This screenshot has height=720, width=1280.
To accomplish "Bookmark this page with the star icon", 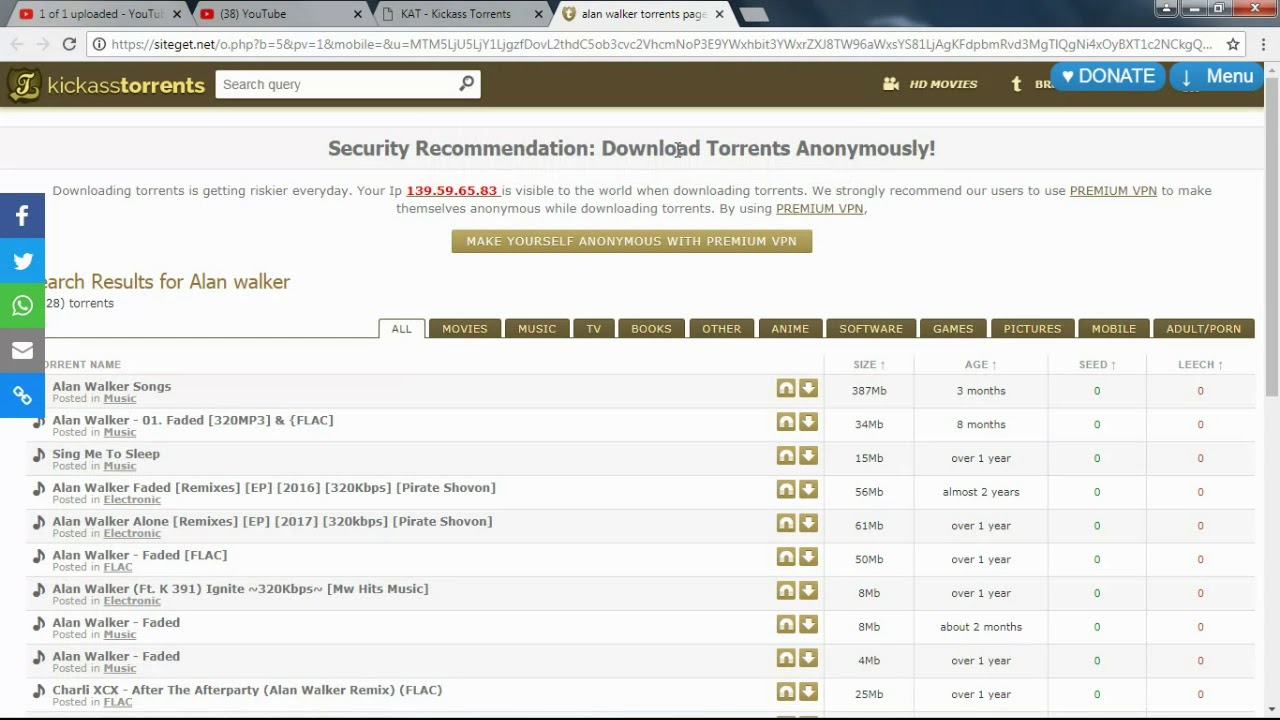I will [1233, 44].
